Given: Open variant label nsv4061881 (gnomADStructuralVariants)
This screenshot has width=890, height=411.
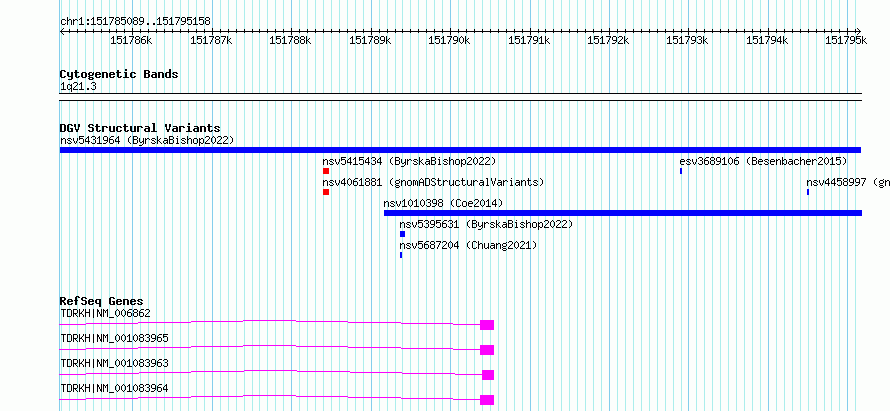Looking at the screenshot, I should click(433, 182).
